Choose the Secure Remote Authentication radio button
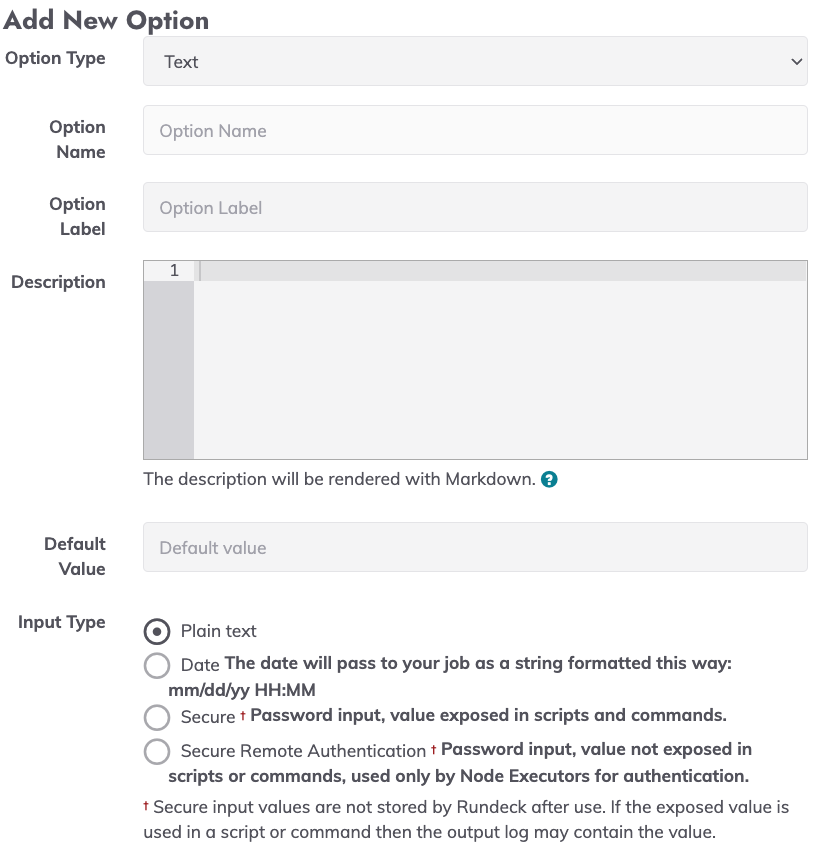This screenshot has height=847, width=816. pyautogui.click(x=157, y=751)
